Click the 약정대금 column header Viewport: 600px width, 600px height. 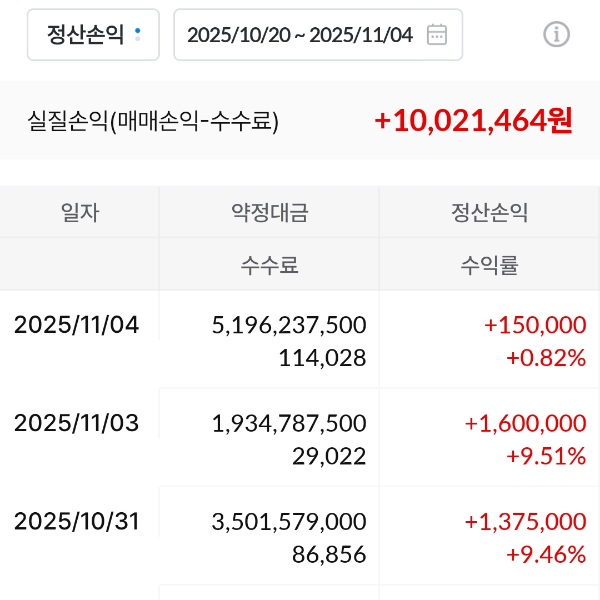[269, 212]
